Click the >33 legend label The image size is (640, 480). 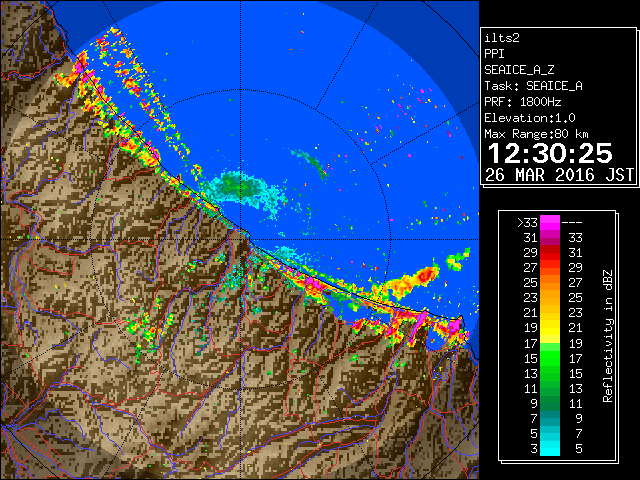pos(527,223)
